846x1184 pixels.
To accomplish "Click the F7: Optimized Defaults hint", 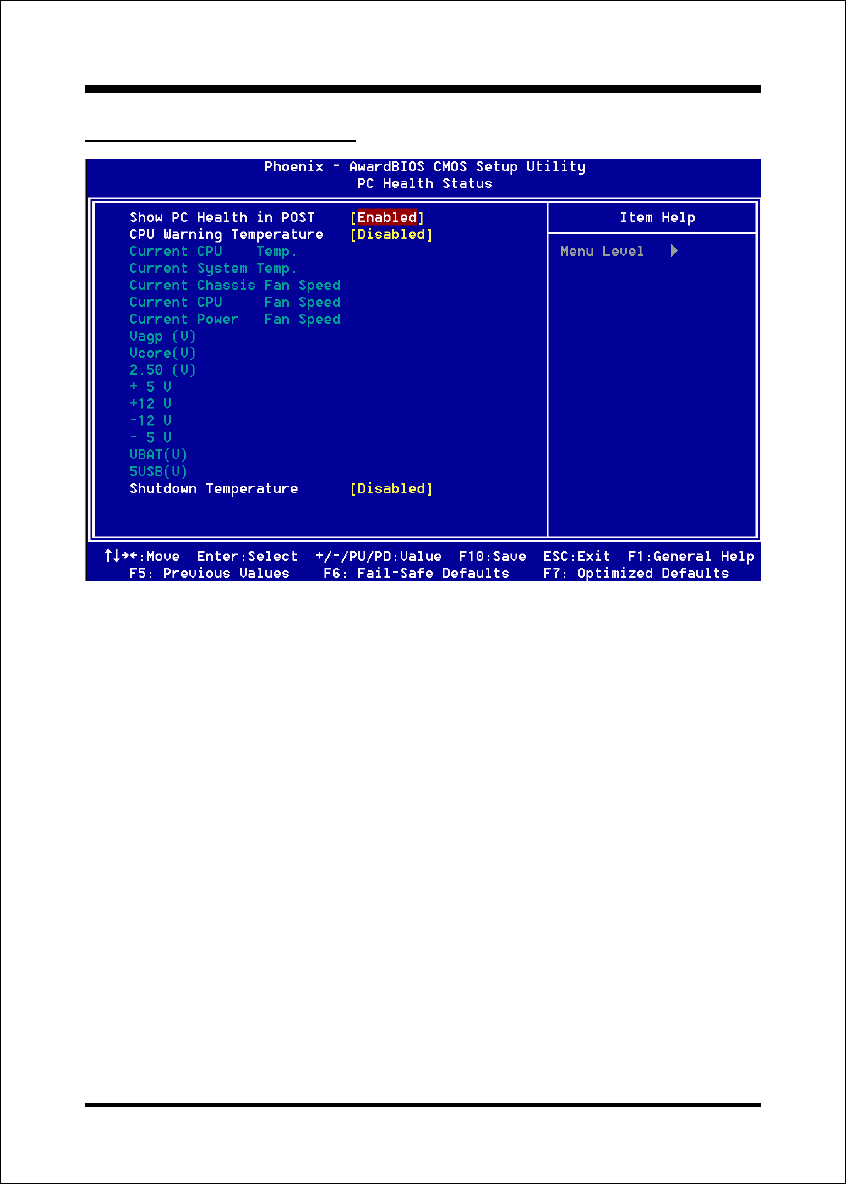I will tap(636, 573).
